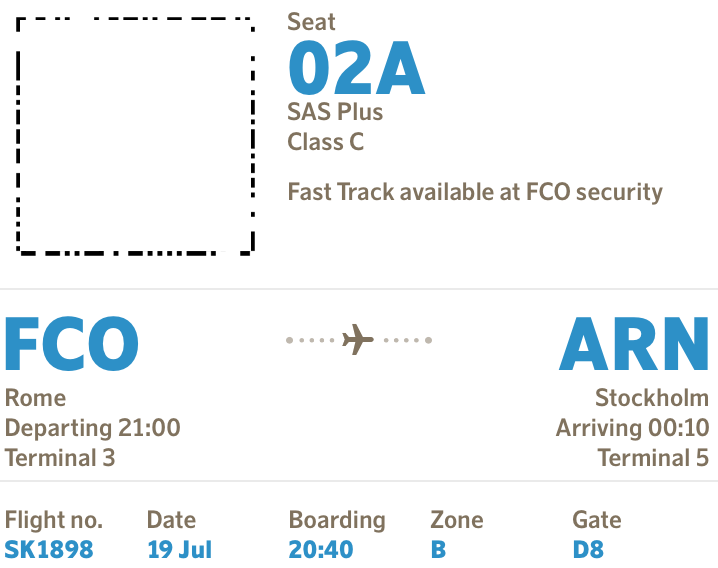
Task: Click the Class C text
Action: 326,142
